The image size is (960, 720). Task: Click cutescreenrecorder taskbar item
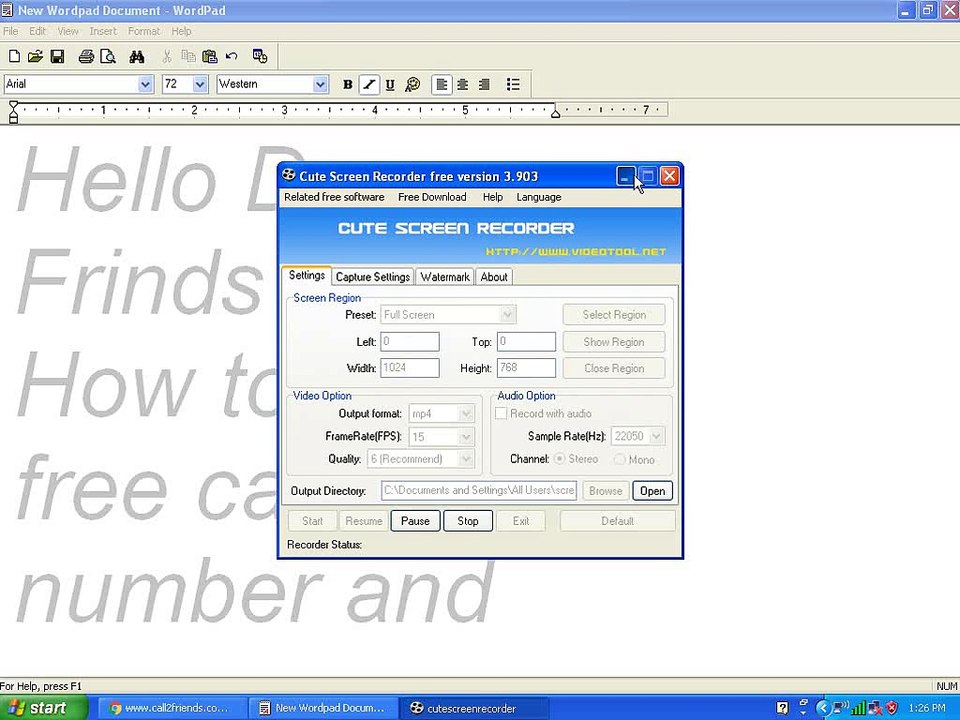(473, 708)
